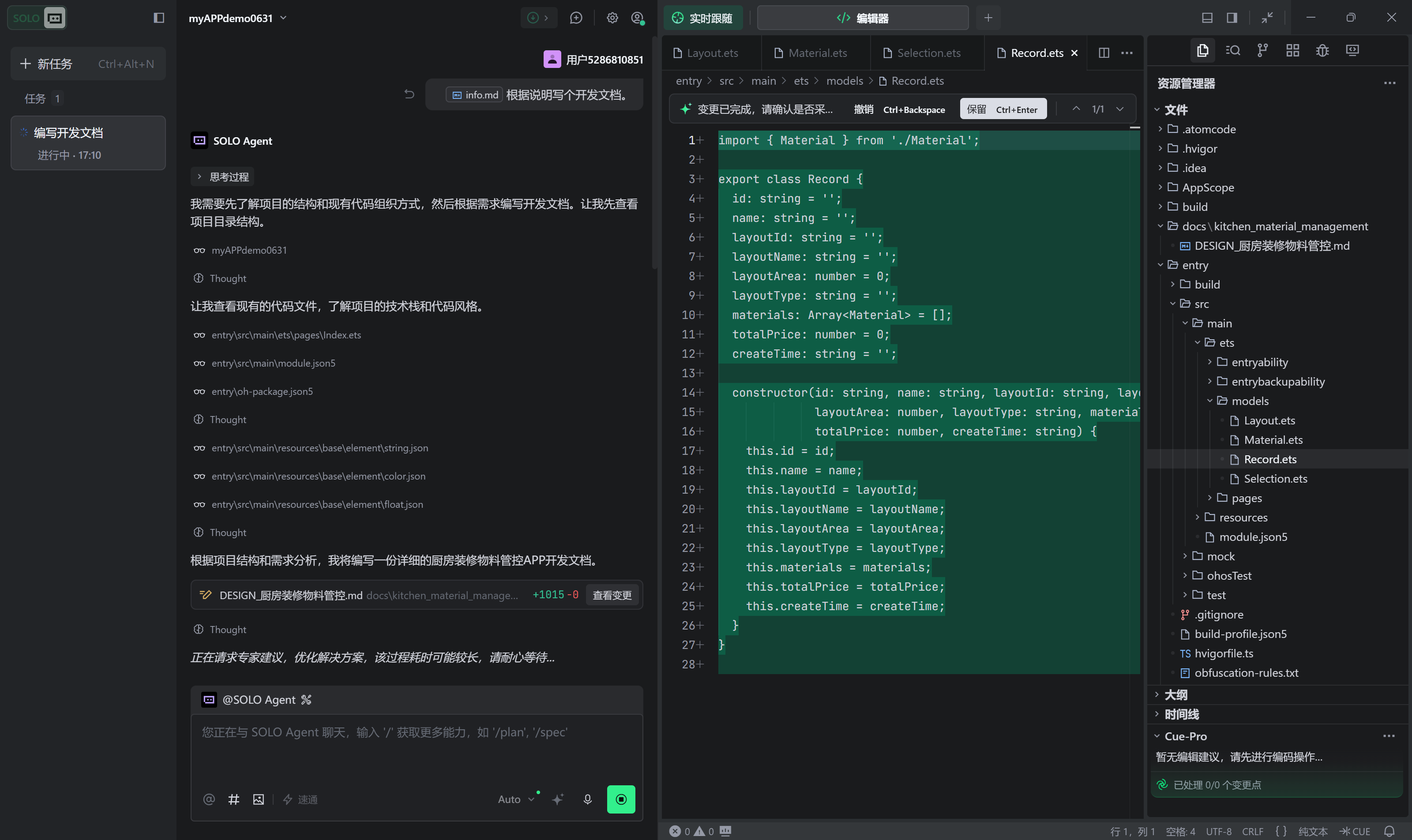Close the Record.ets tab
The height and width of the screenshot is (840, 1412).
coord(1074,52)
